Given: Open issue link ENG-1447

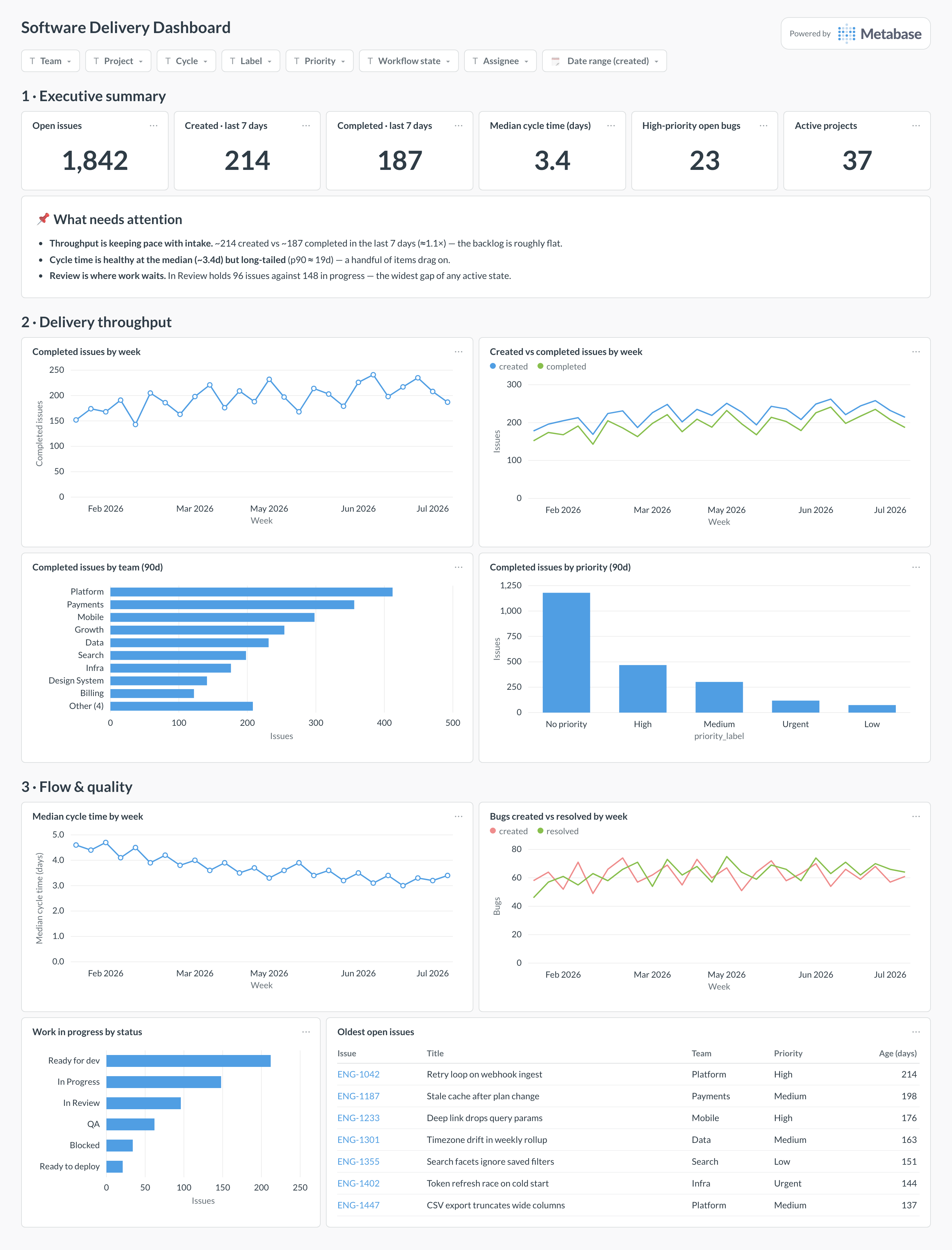Looking at the screenshot, I should pos(358,1205).
